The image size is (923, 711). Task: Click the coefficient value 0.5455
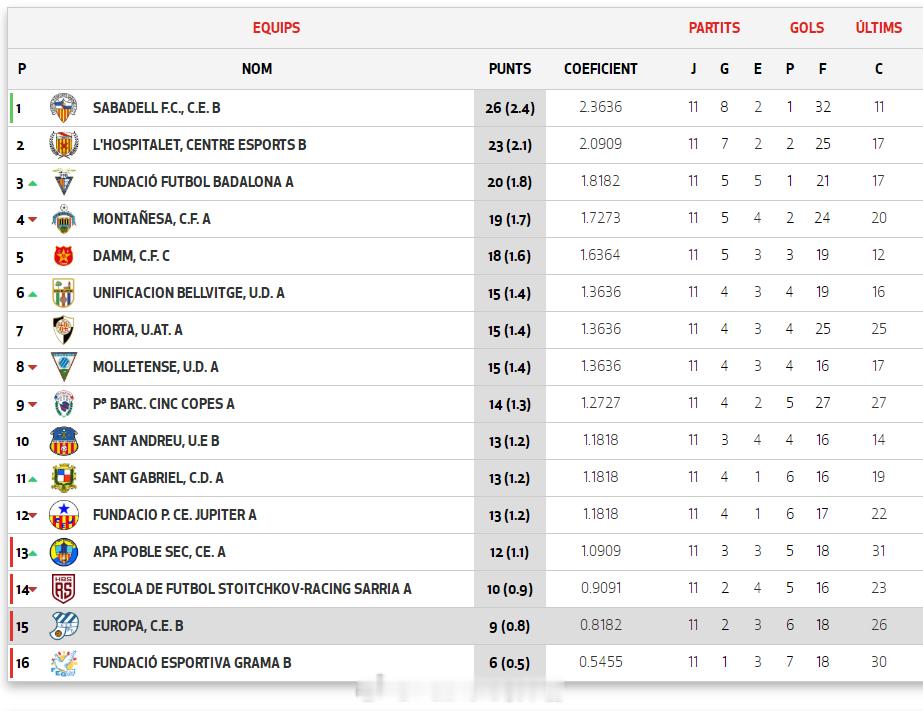coord(600,662)
